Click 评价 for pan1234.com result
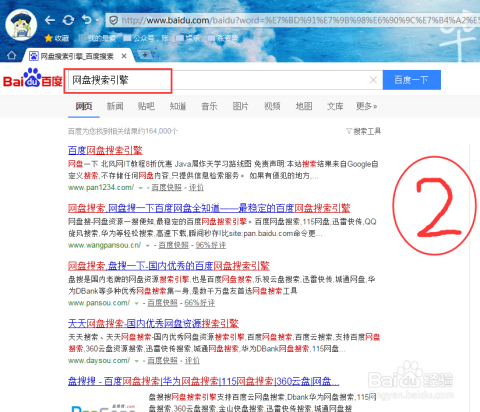 point(196,188)
